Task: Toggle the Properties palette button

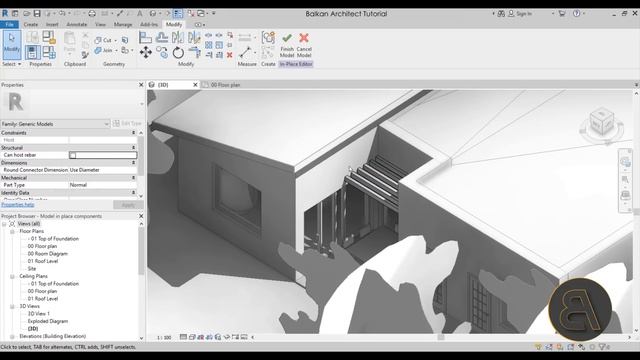Action: pos(33,52)
